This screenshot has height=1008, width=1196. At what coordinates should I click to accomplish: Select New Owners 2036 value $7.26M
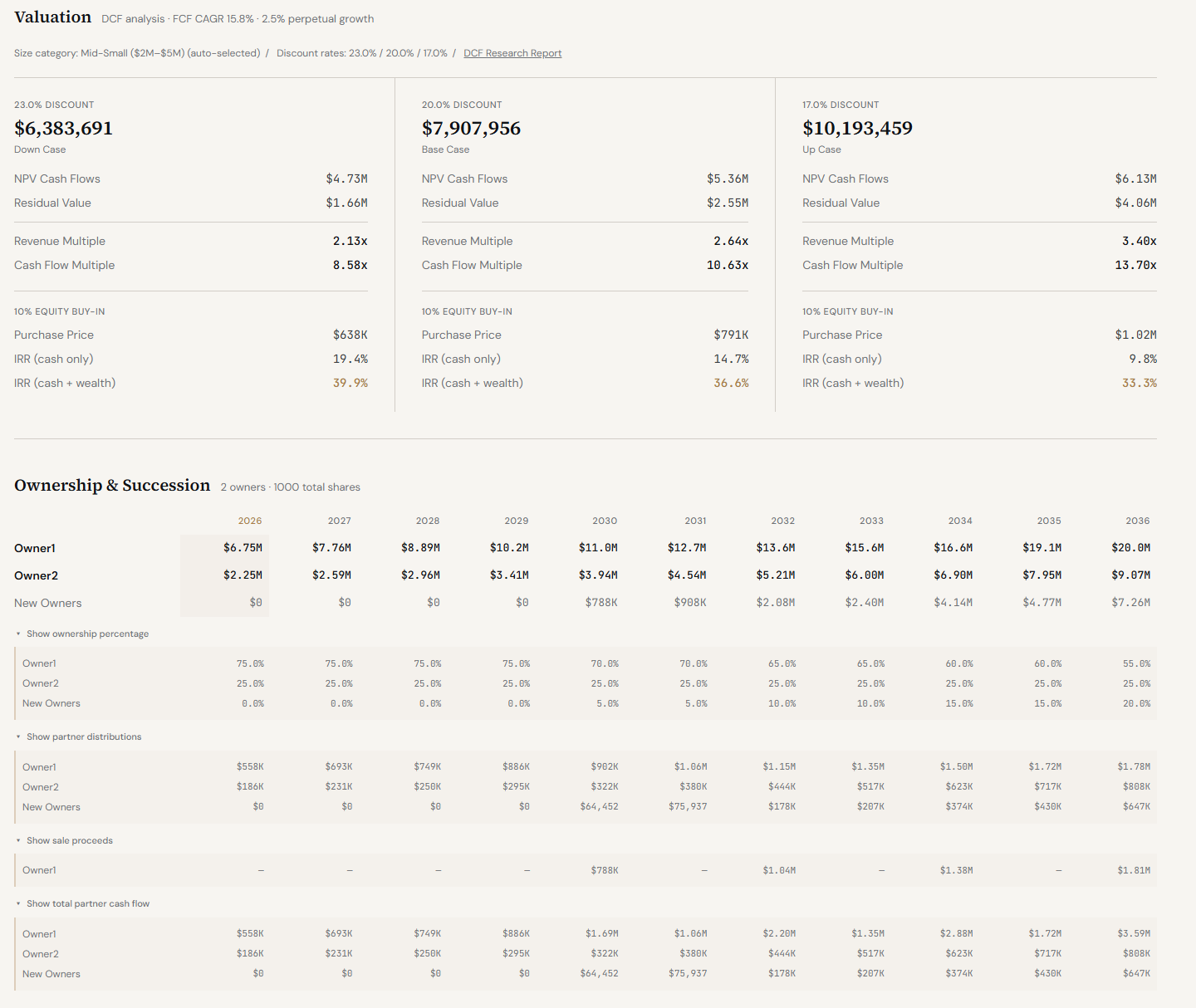pos(1130,602)
